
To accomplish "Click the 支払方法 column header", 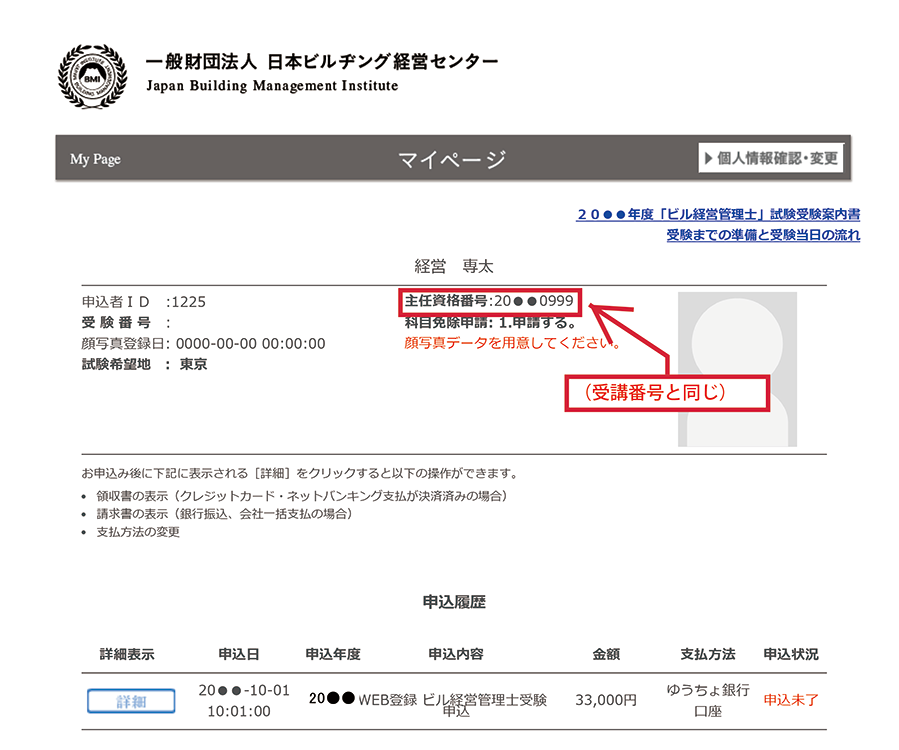I will pos(707,654).
